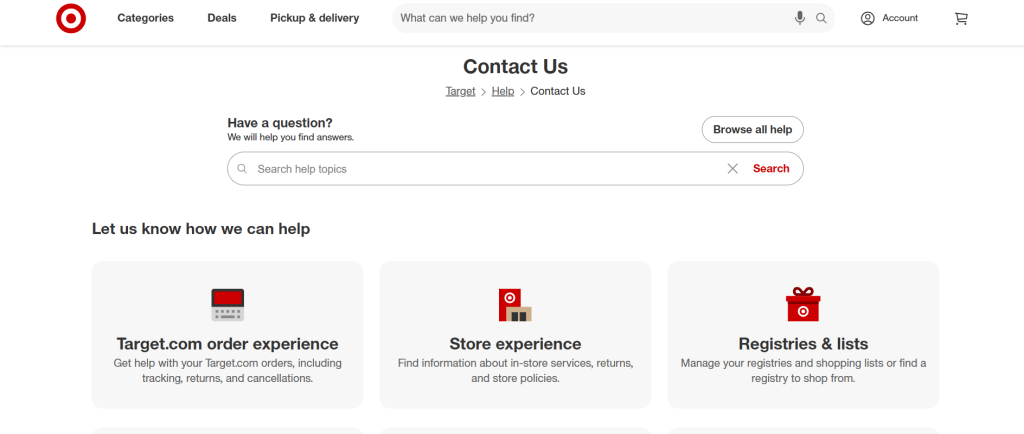Click the Account person icon
The image size is (1024, 434).
tap(867, 18)
